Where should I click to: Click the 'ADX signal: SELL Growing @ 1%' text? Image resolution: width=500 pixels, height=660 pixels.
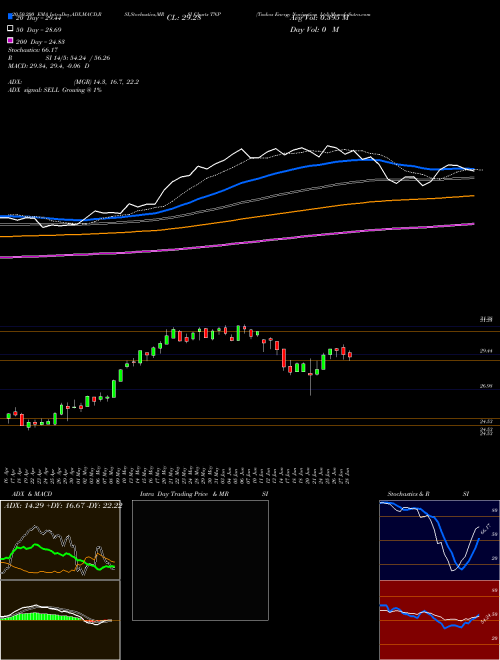click(x=55, y=90)
